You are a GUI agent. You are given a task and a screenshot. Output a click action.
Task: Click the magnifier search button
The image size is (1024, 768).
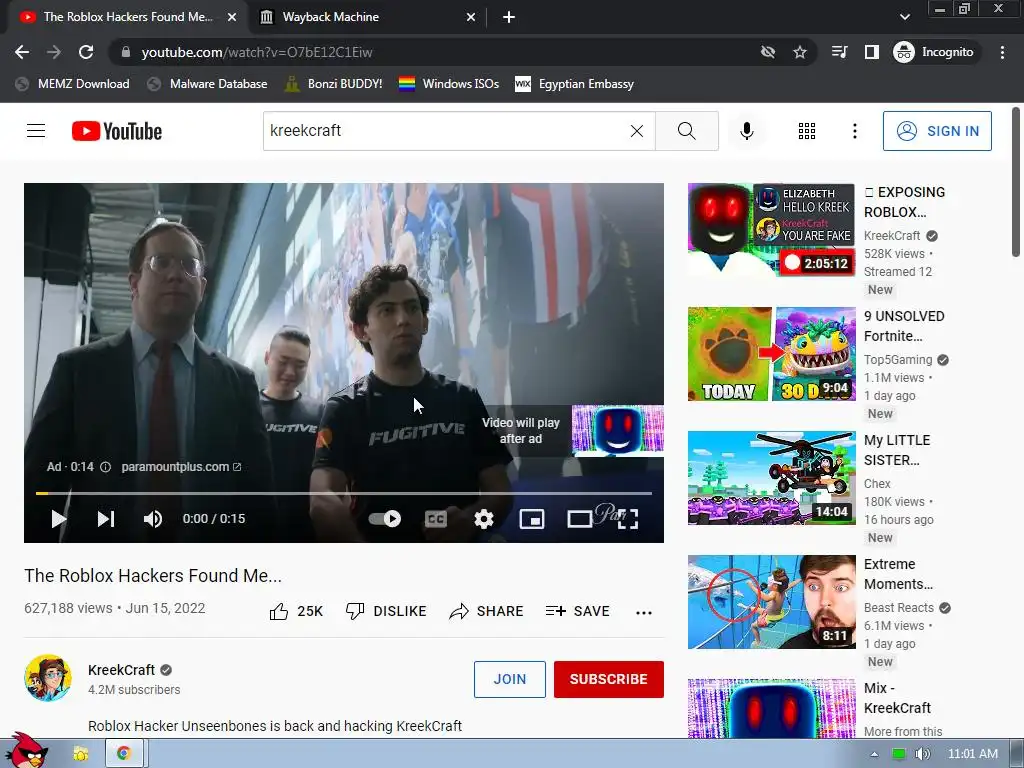(686, 131)
